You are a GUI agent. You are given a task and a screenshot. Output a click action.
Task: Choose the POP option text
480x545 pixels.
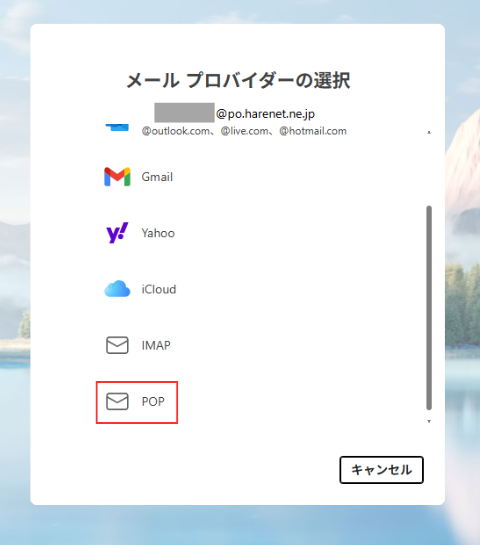[x=153, y=402]
